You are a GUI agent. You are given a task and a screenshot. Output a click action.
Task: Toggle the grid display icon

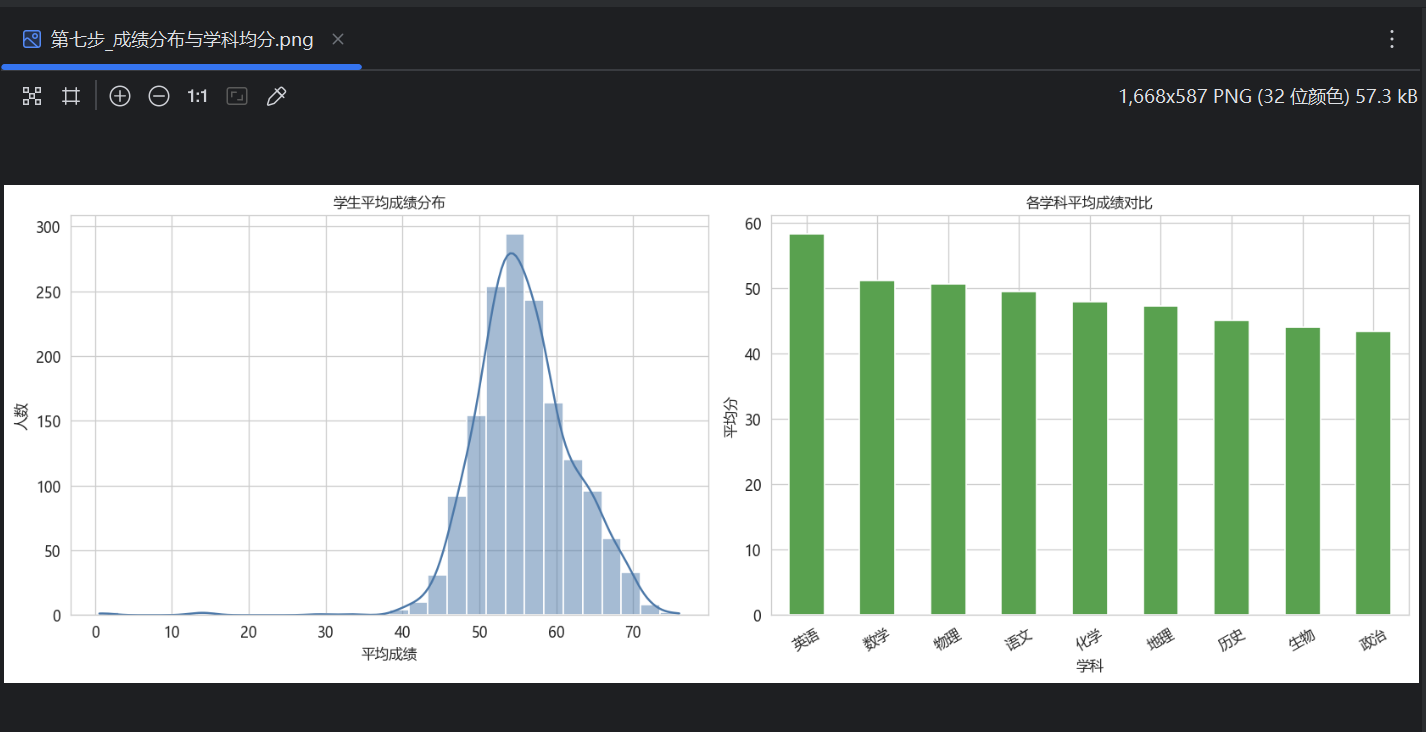[71, 96]
